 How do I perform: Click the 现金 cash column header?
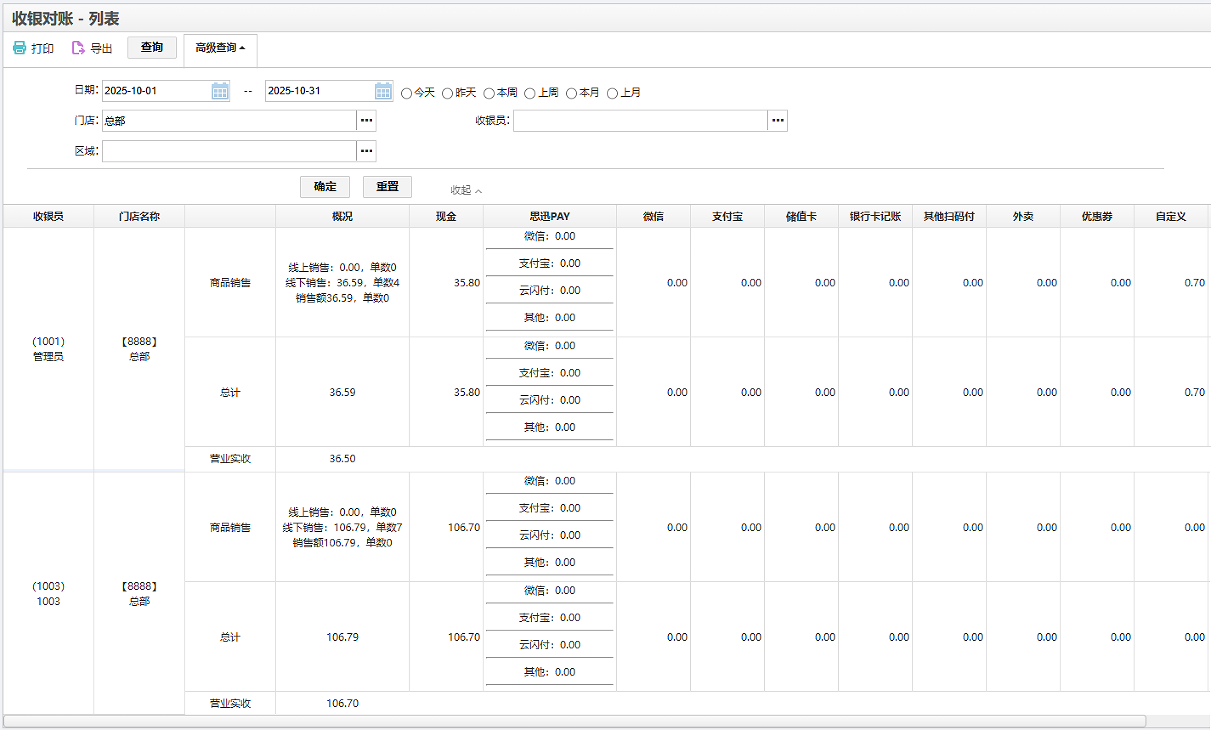click(446, 216)
